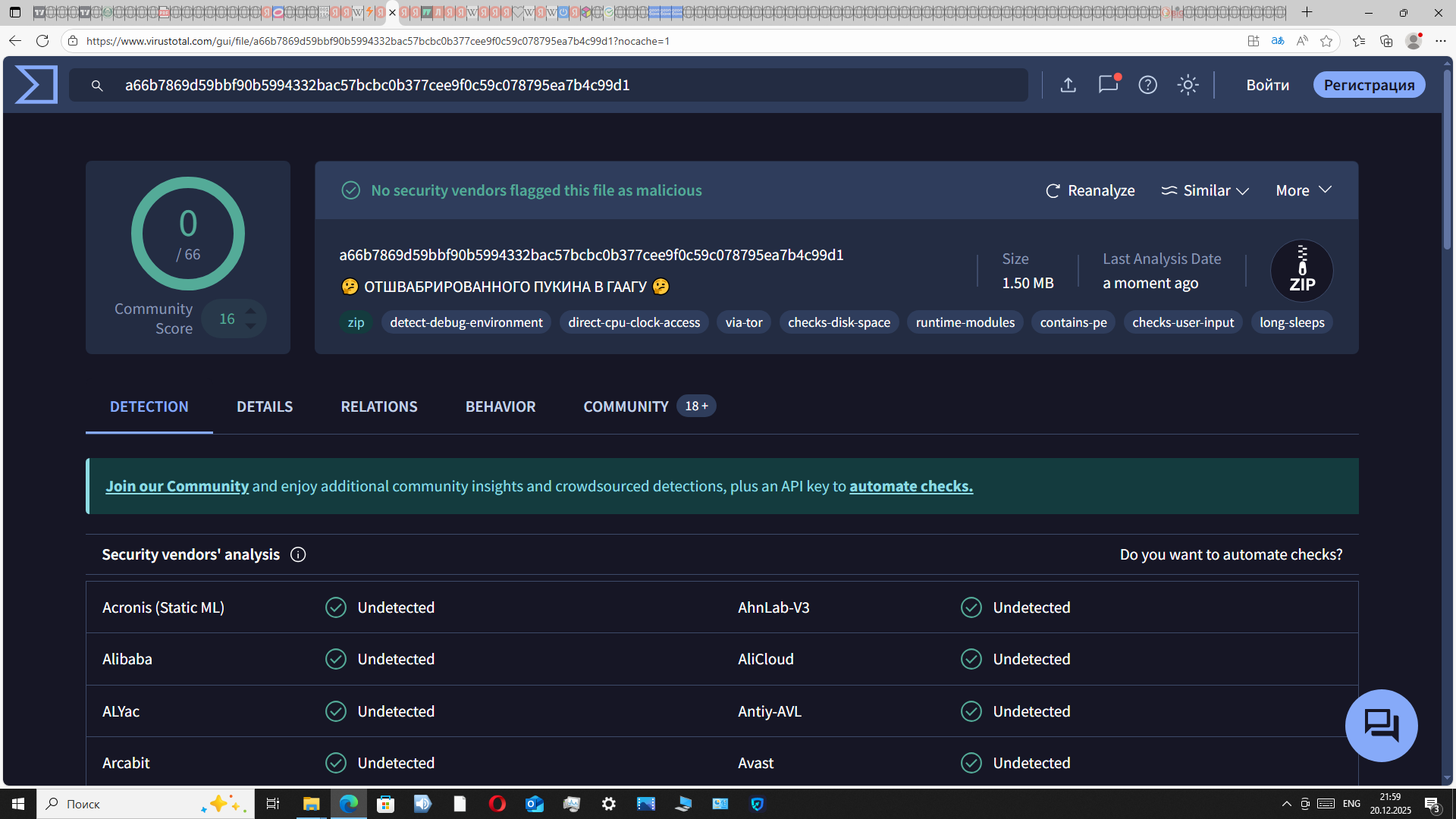This screenshot has height=819, width=1456.
Task: Click the ZIP file type icon
Action: [1301, 271]
